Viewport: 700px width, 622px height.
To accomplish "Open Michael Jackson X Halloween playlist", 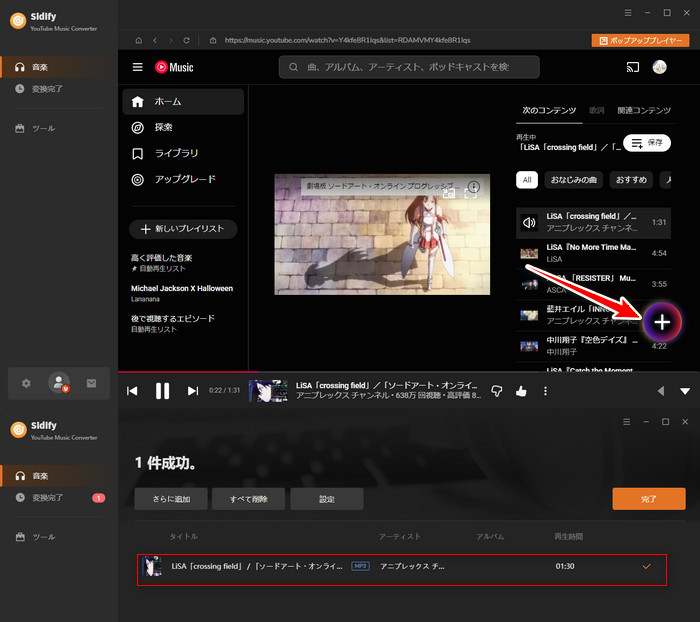I will [x=182, y=293].
